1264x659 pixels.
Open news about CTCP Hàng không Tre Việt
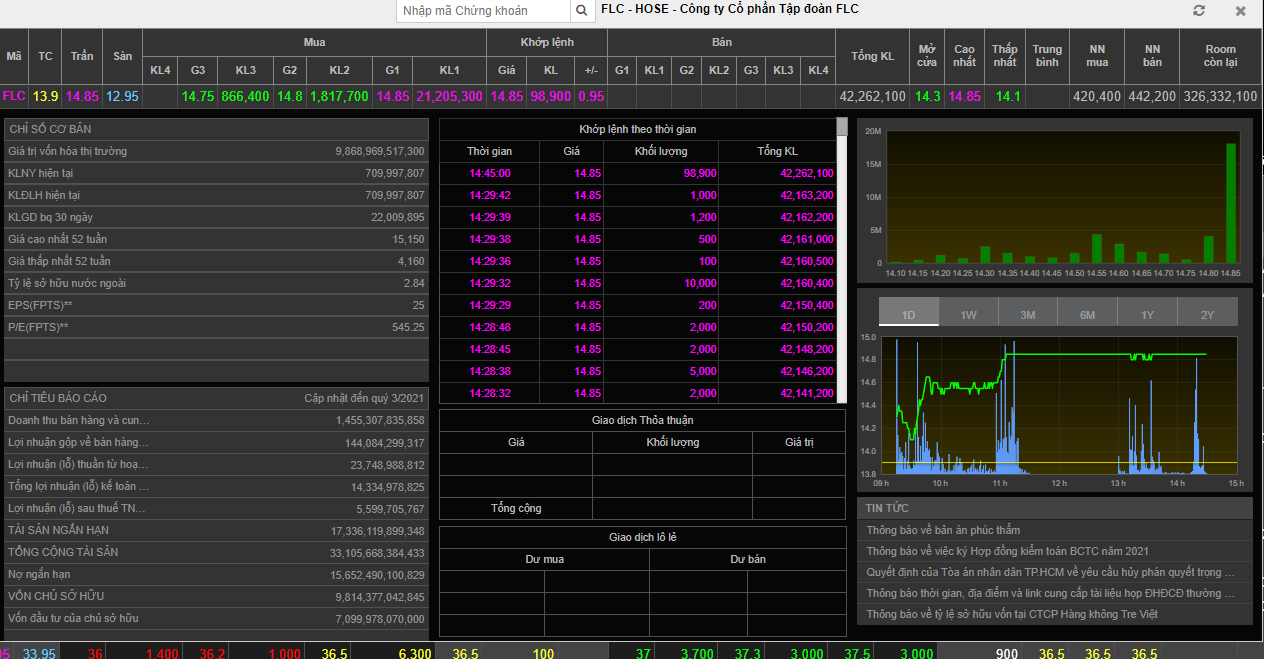pyautogui.click(x=1012, y=614)
